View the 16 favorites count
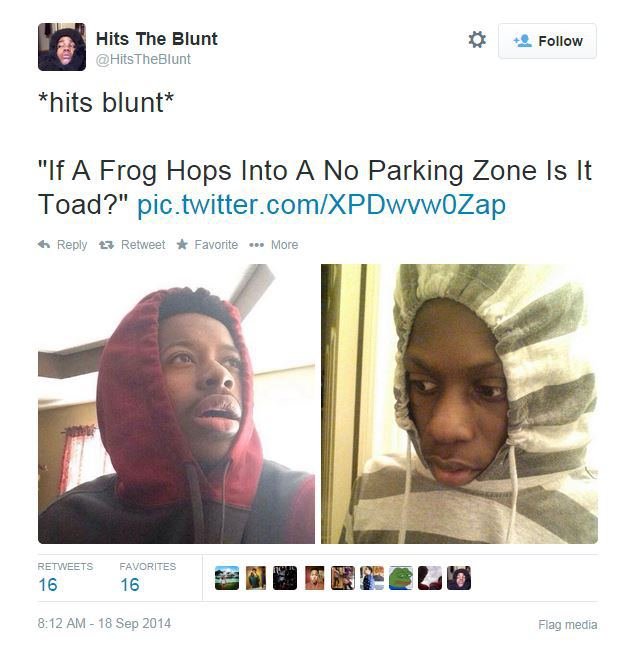The height and width of the screenshot is (654, 632). tap(130, 585)
